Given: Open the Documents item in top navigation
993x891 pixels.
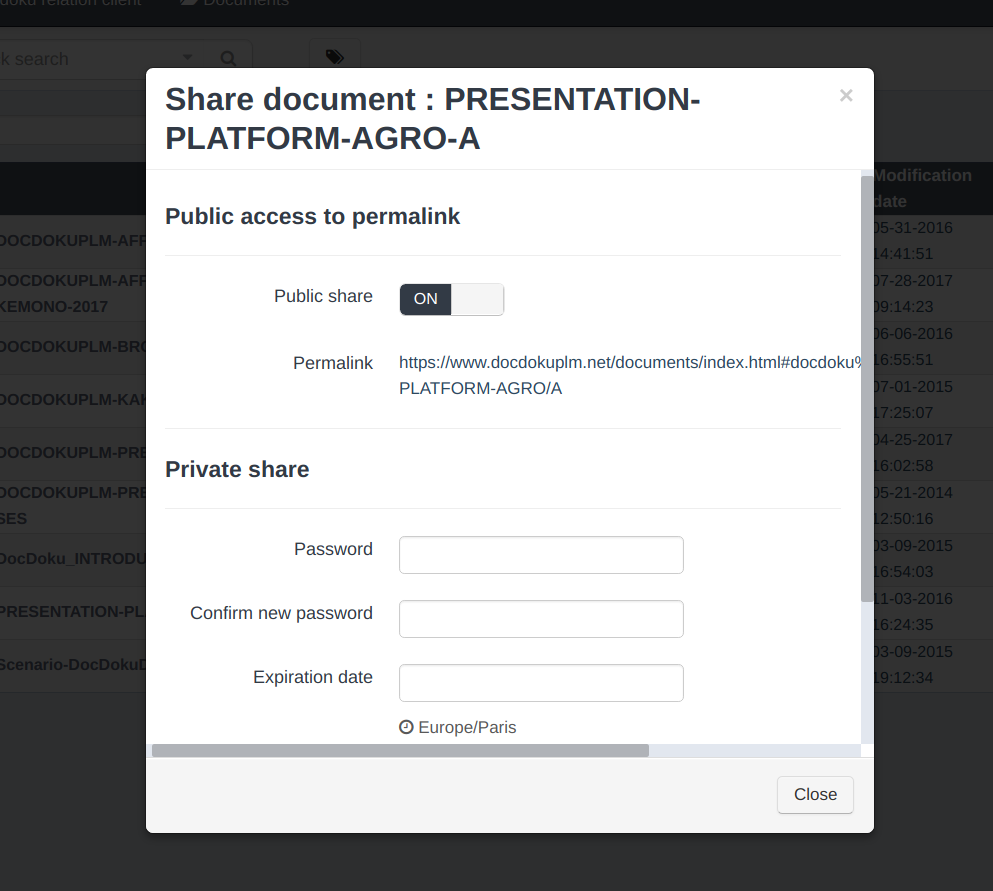Looking at the screenshot, I should coord(235,3).
